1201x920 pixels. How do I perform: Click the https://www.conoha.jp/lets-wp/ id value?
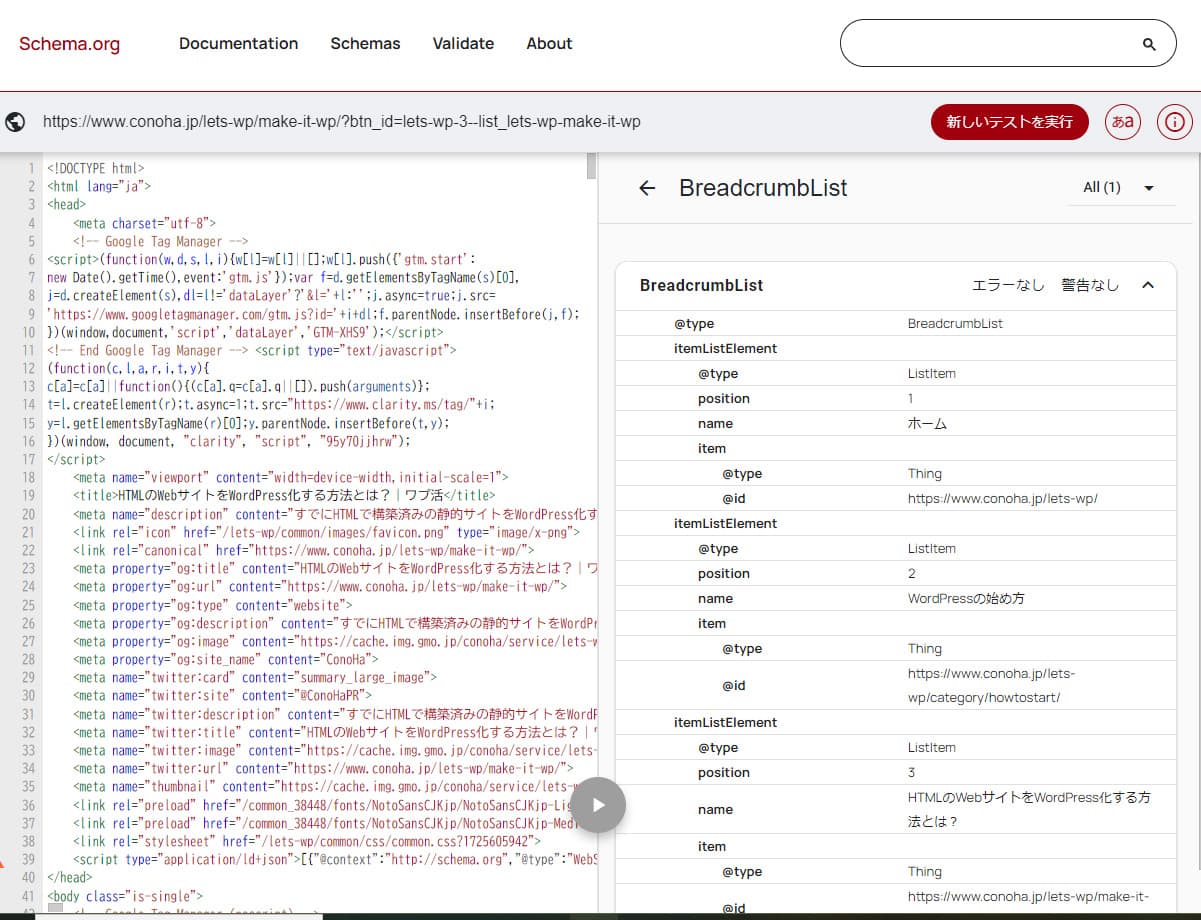(x=1003, y=498)
